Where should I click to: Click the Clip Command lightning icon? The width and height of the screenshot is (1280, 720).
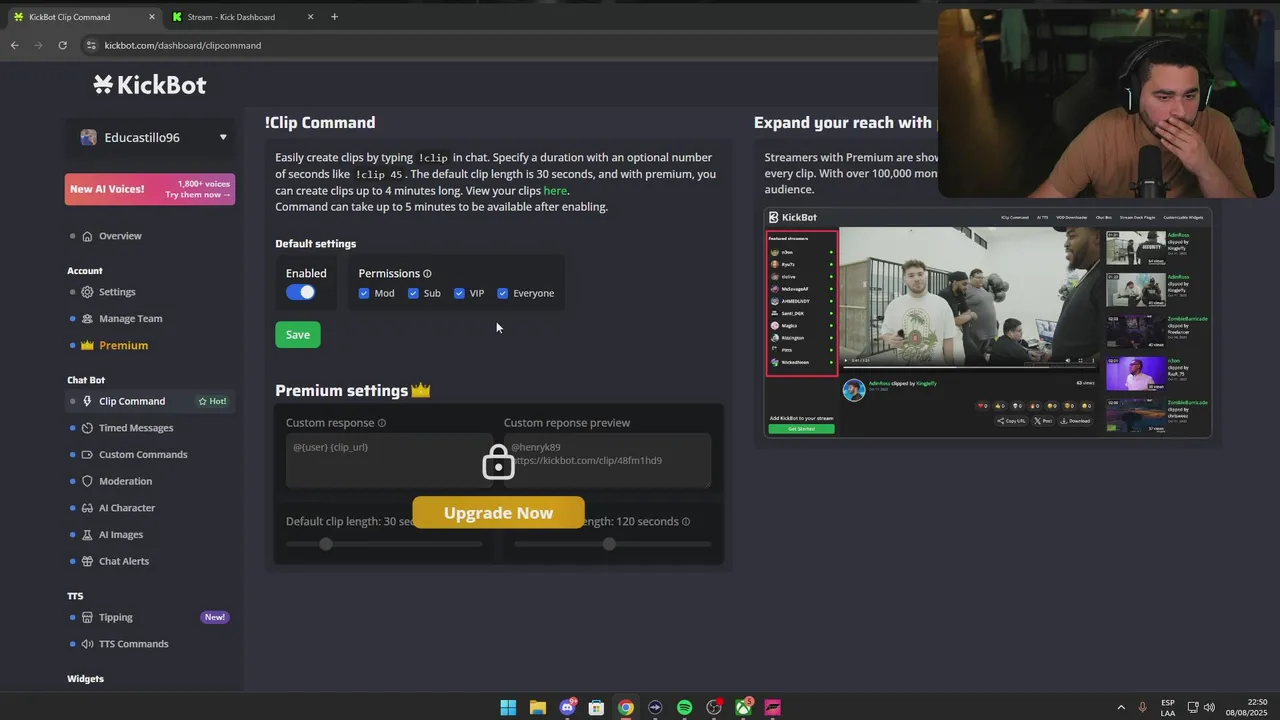87,401
